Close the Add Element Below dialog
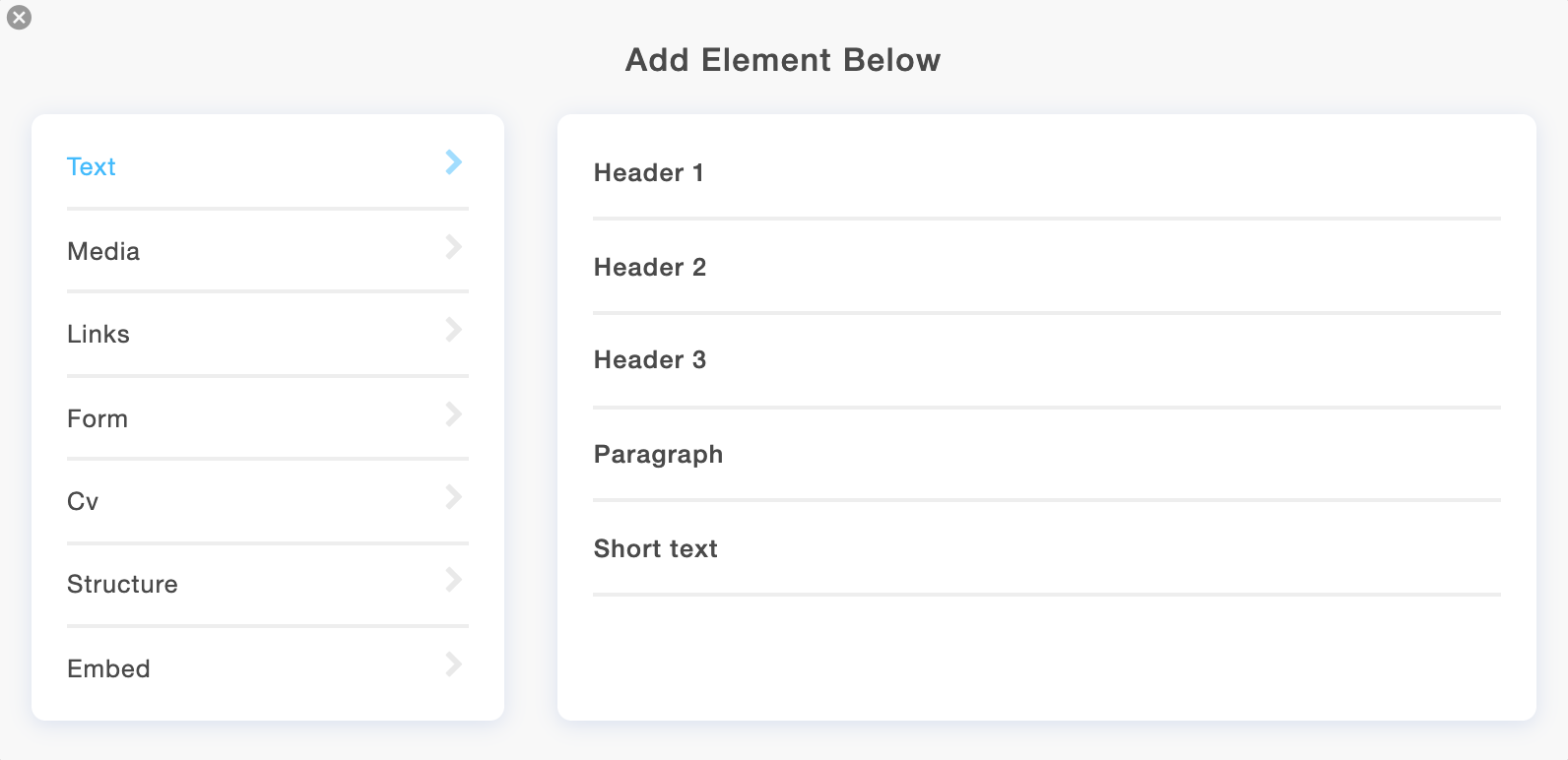Screen dimensions: 1568x760 pyautogui.click(x=19, y=18)
